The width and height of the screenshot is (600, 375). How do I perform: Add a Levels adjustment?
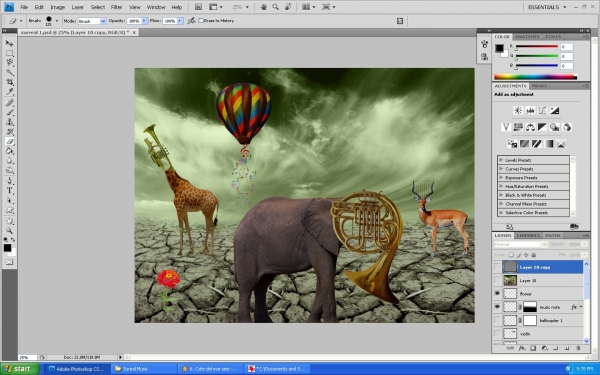[x=530, y=111]
